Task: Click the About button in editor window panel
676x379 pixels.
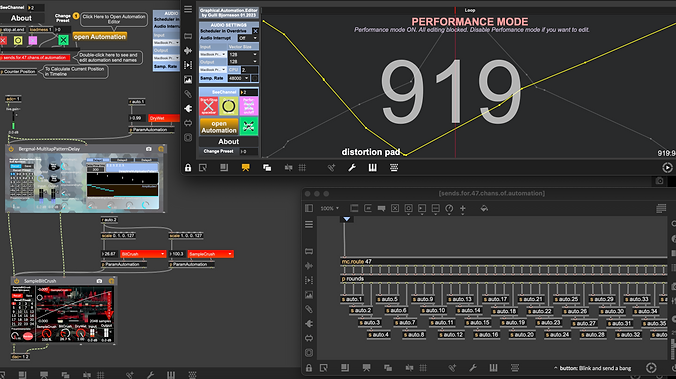Action: 228,141
